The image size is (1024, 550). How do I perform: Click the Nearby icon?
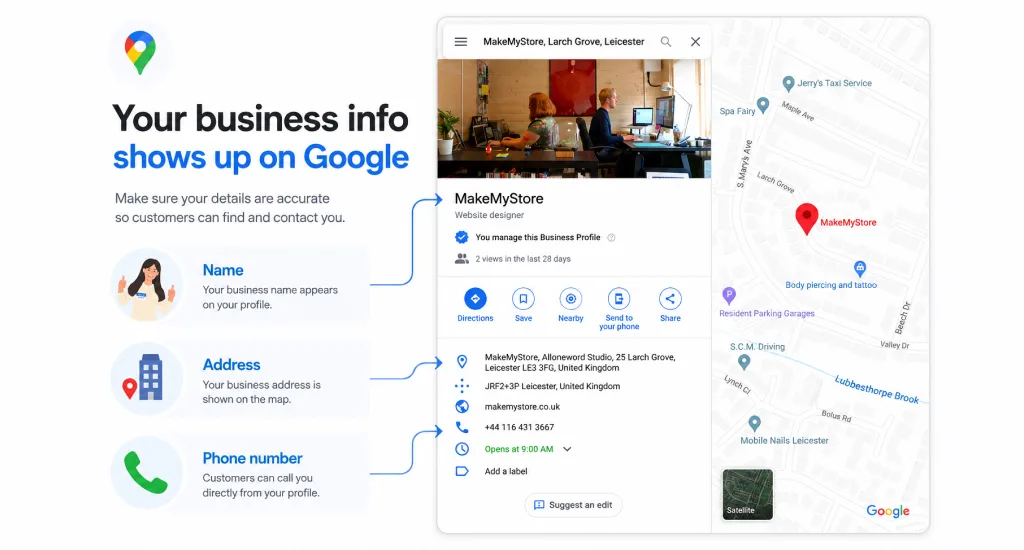pos(571,299)
